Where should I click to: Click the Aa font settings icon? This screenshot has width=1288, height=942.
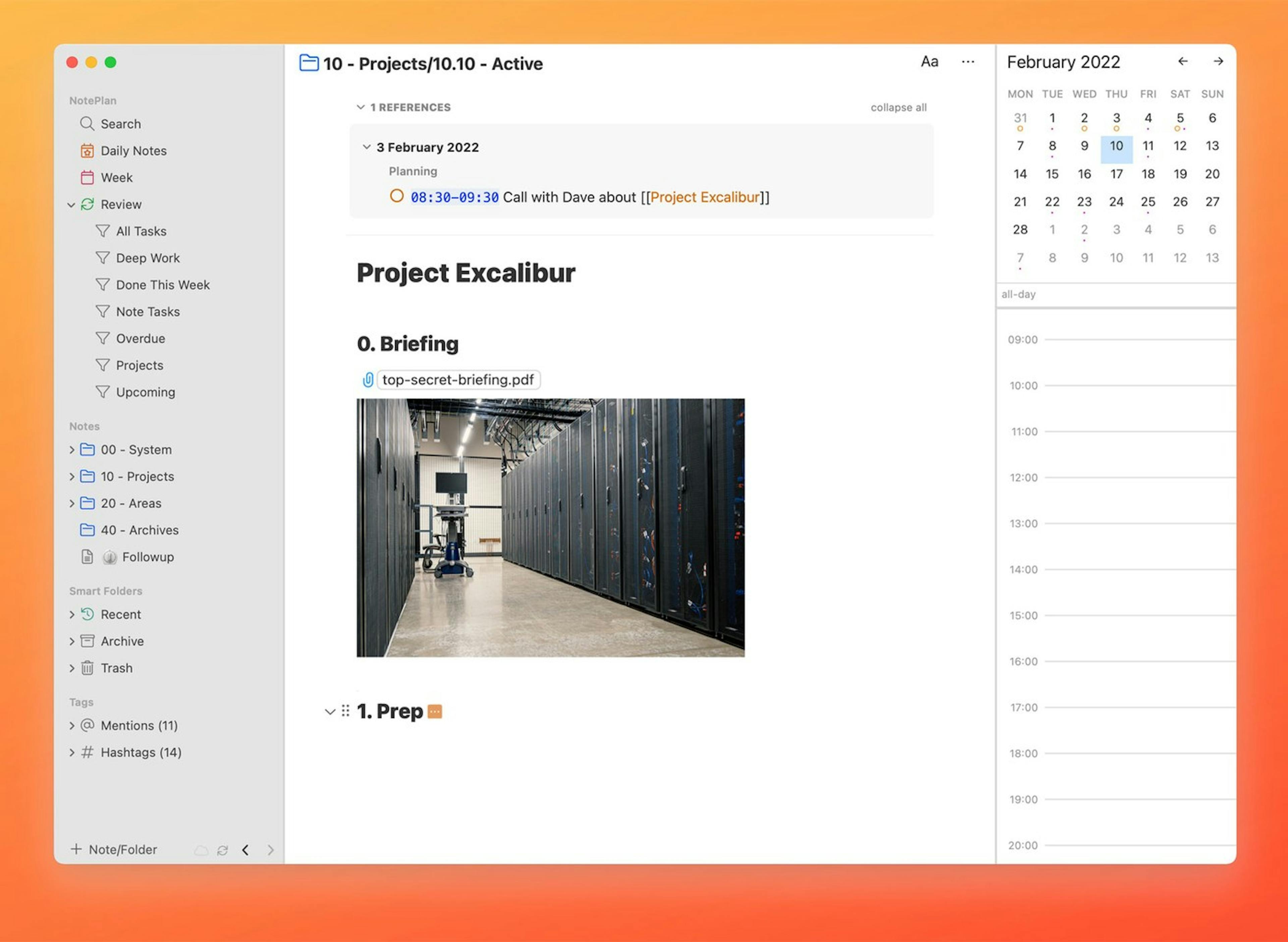pyautogui.click(x=929, y=62)
